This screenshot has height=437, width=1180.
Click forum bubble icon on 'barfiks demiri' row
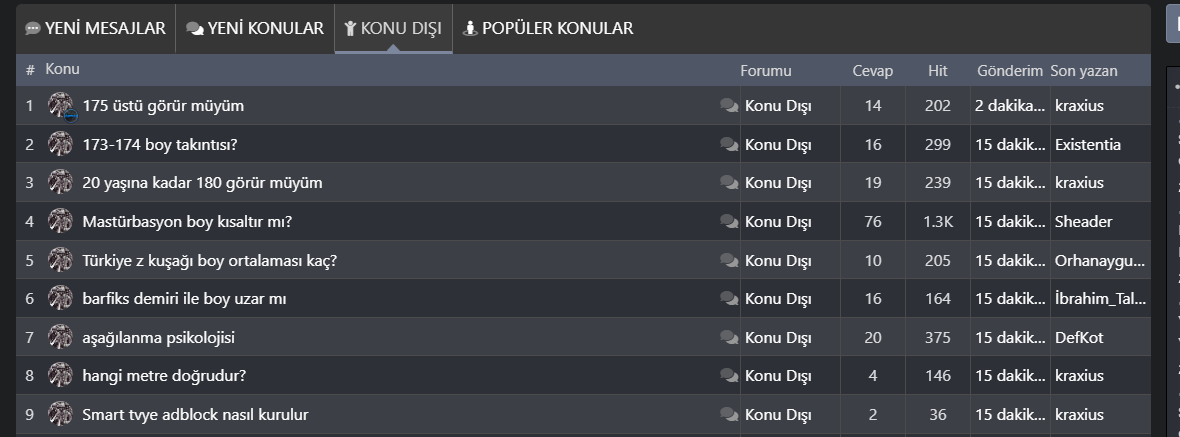pos(729,299)
